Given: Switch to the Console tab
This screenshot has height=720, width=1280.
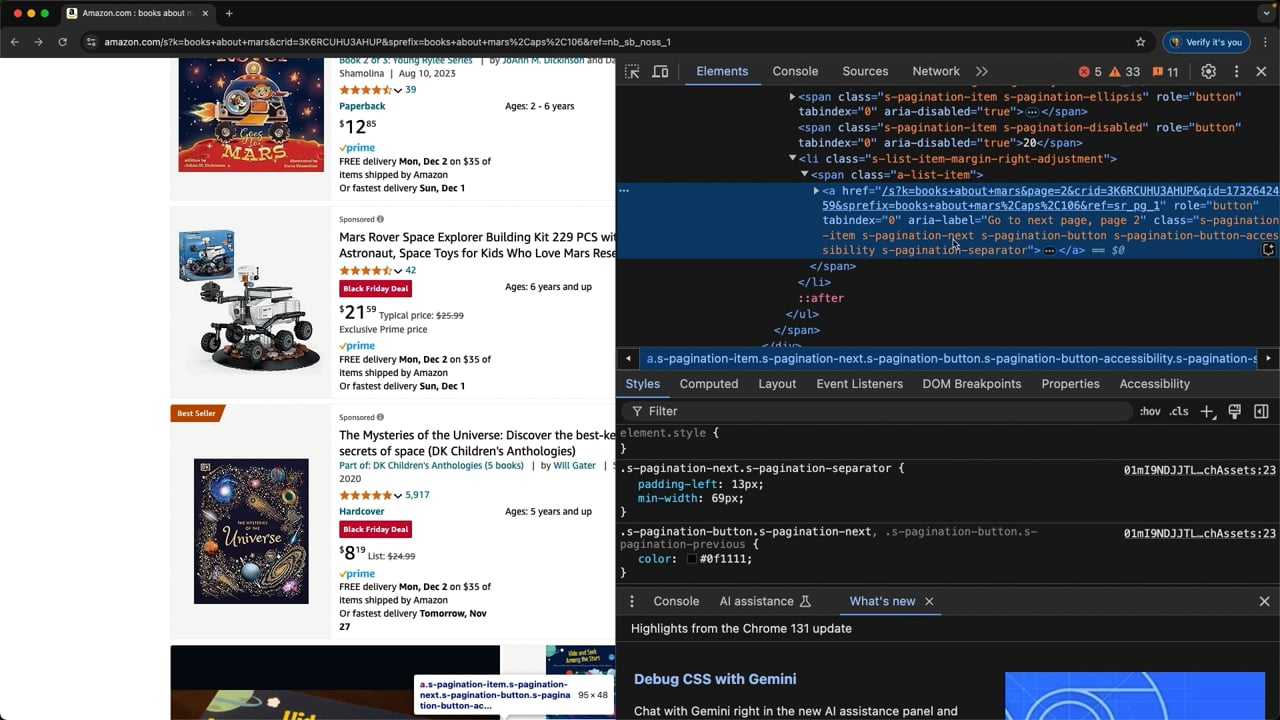Looking at the screenshot, I should pyautogui.click(x=795, y=72).
